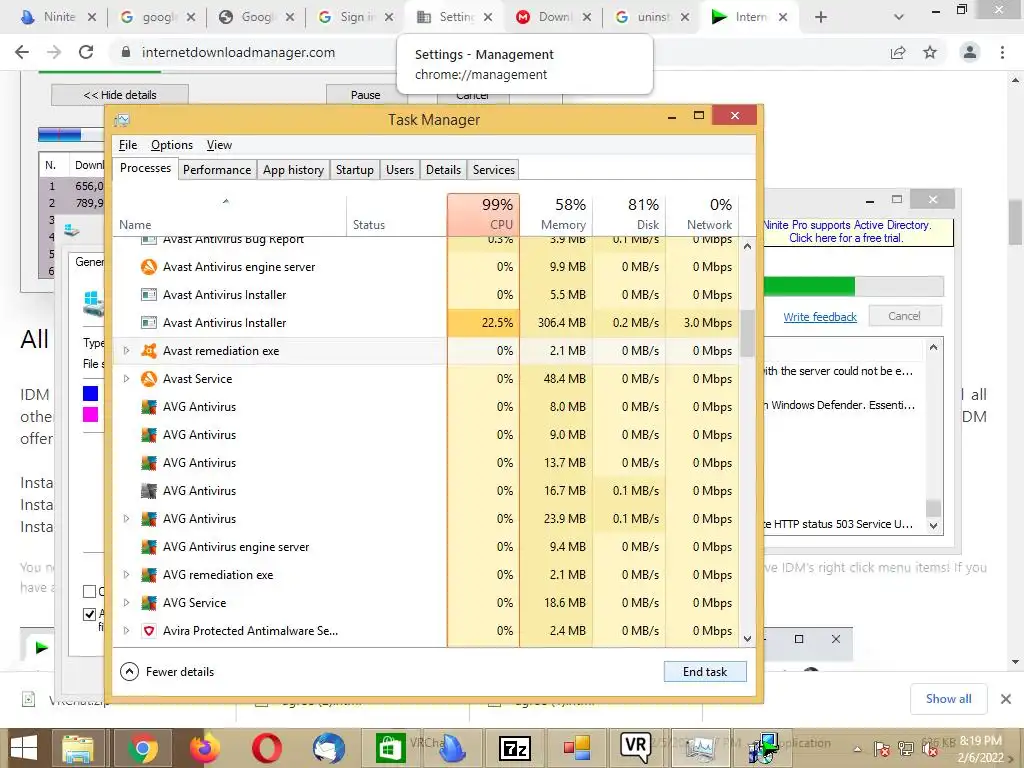Open the Write feedback link in Ninite

(820, 317)
